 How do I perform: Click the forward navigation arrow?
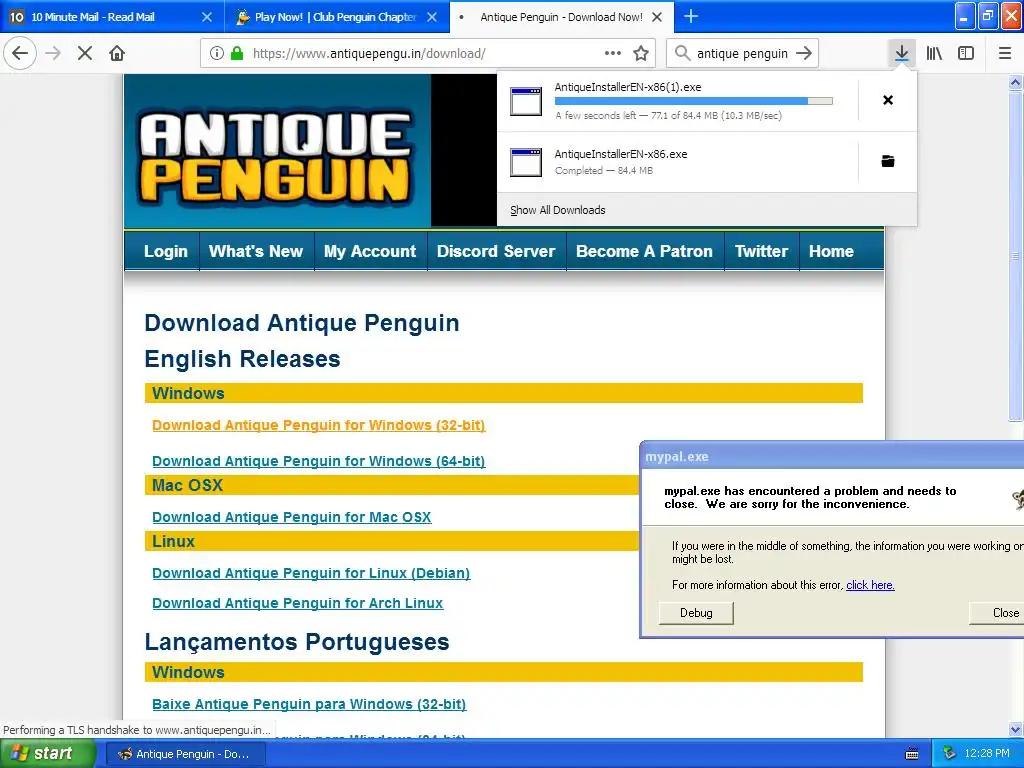[x=53, y=53]
